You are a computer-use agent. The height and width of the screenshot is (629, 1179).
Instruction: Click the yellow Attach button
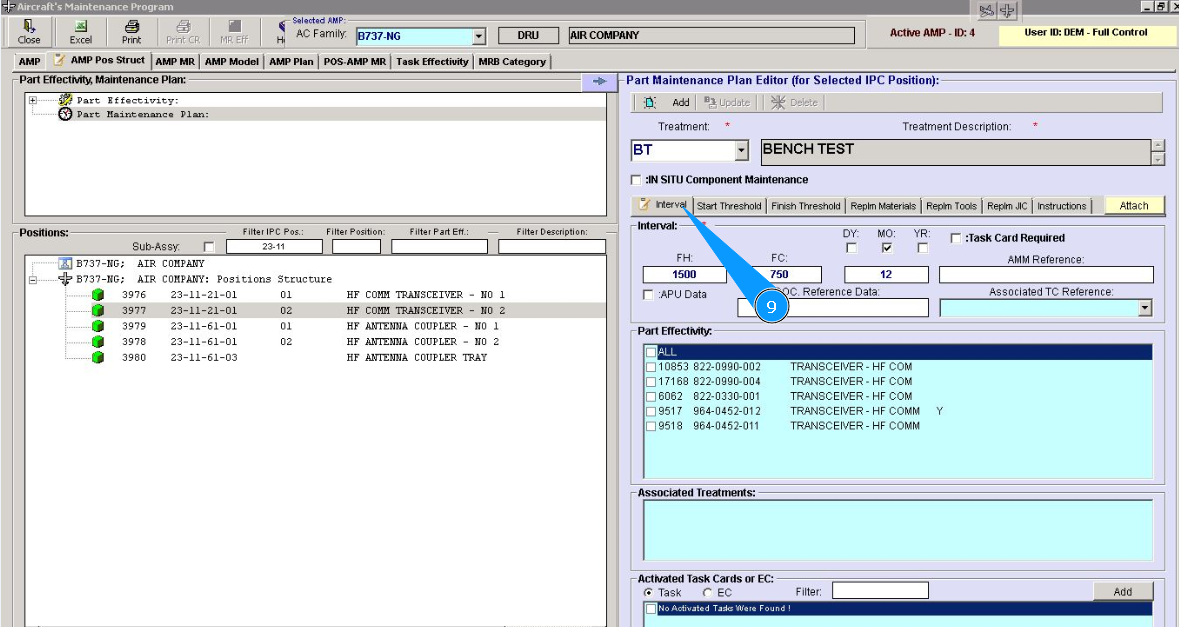coord(1134,206)
